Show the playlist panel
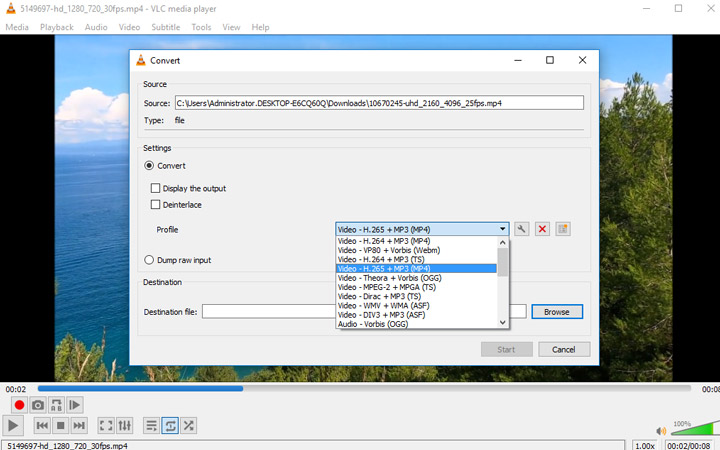The image size is (720, 450). pyautogui.click(x=151, y=426)
